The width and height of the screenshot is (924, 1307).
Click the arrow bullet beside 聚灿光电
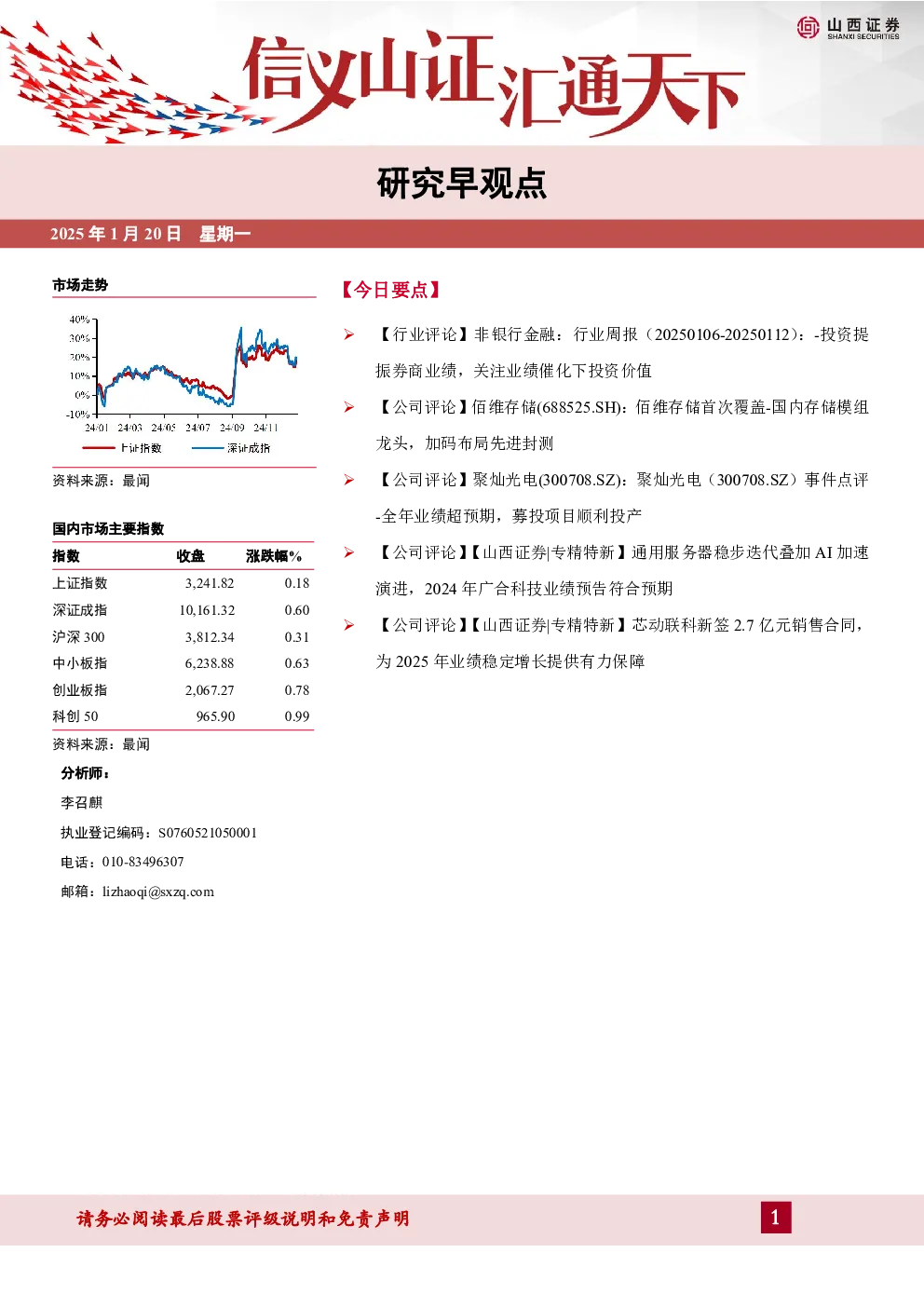pyautogui.click(x=349, y=480)
